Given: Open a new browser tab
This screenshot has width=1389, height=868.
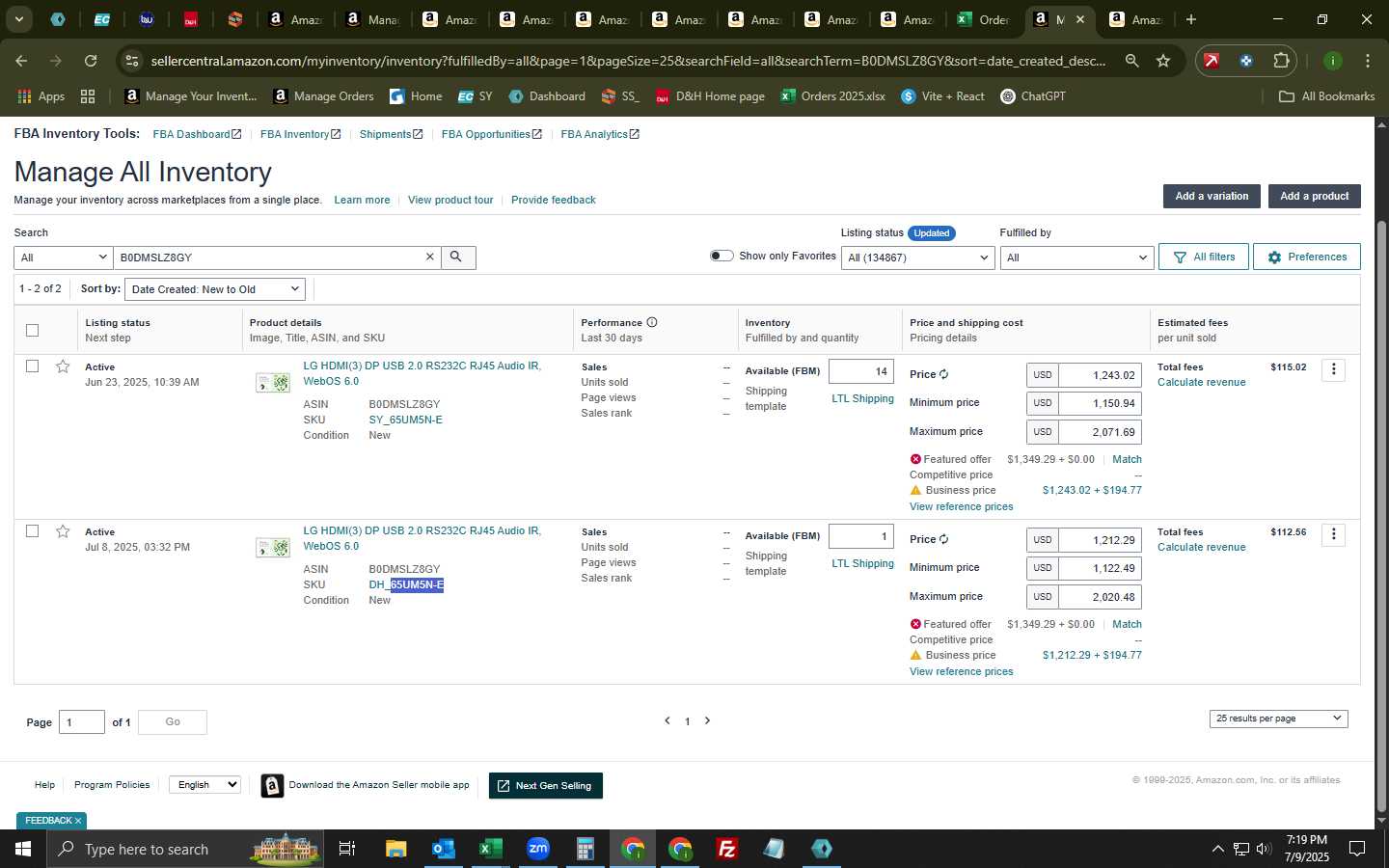Looking at the screenshot, I should (x=1191, y=19).
